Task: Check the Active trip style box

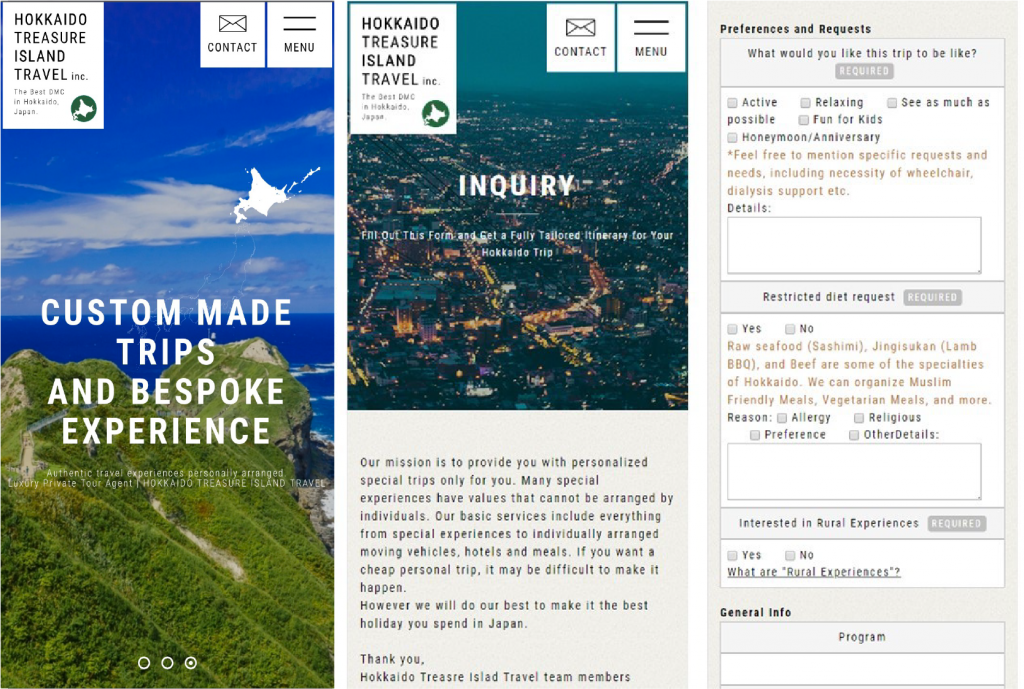Action: pyautogui.click(x=733, y=103)
